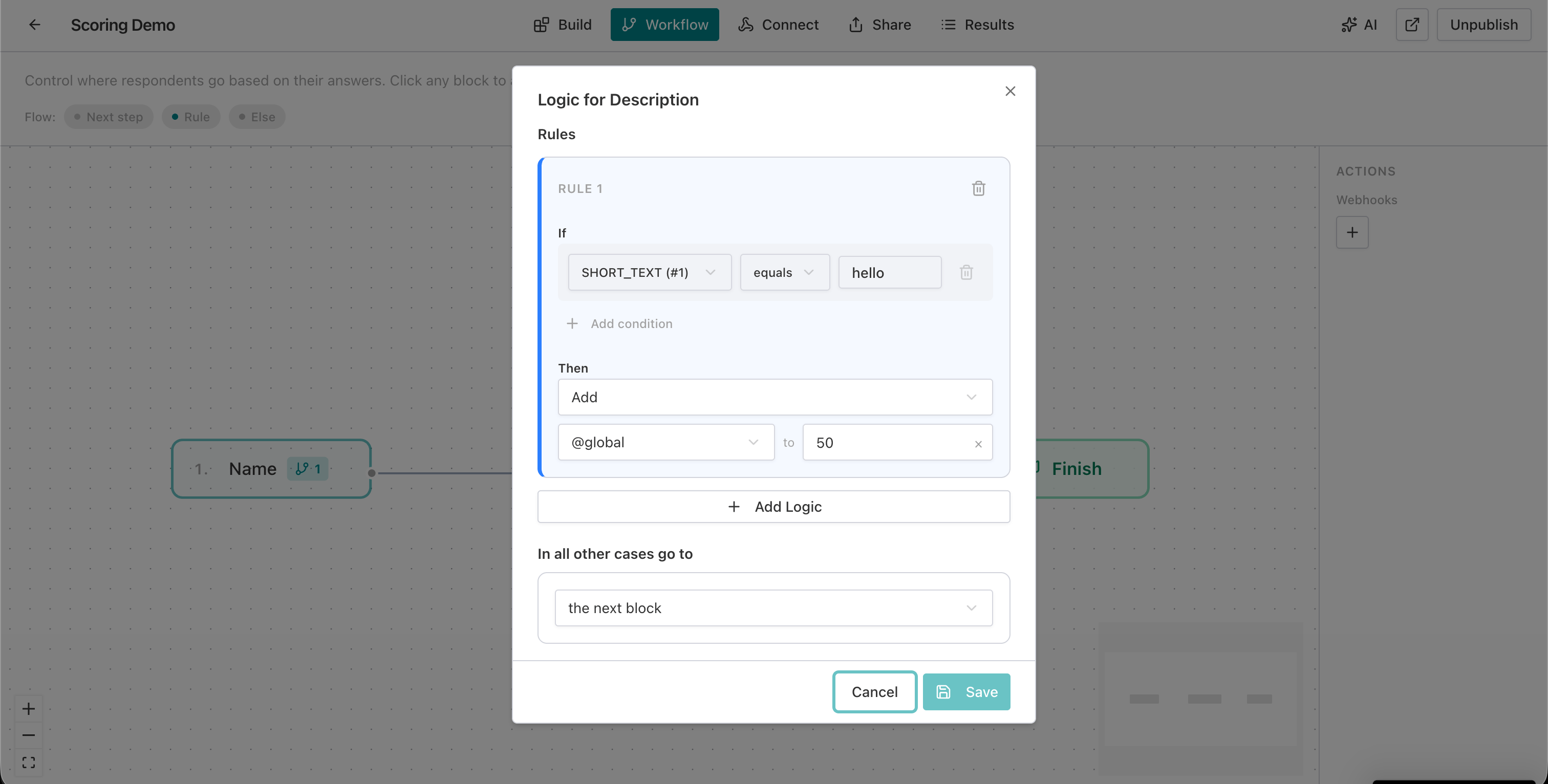This screenshot has height=784, width=1548.
Task: Save the logic rules
Action: click(966, 691)
